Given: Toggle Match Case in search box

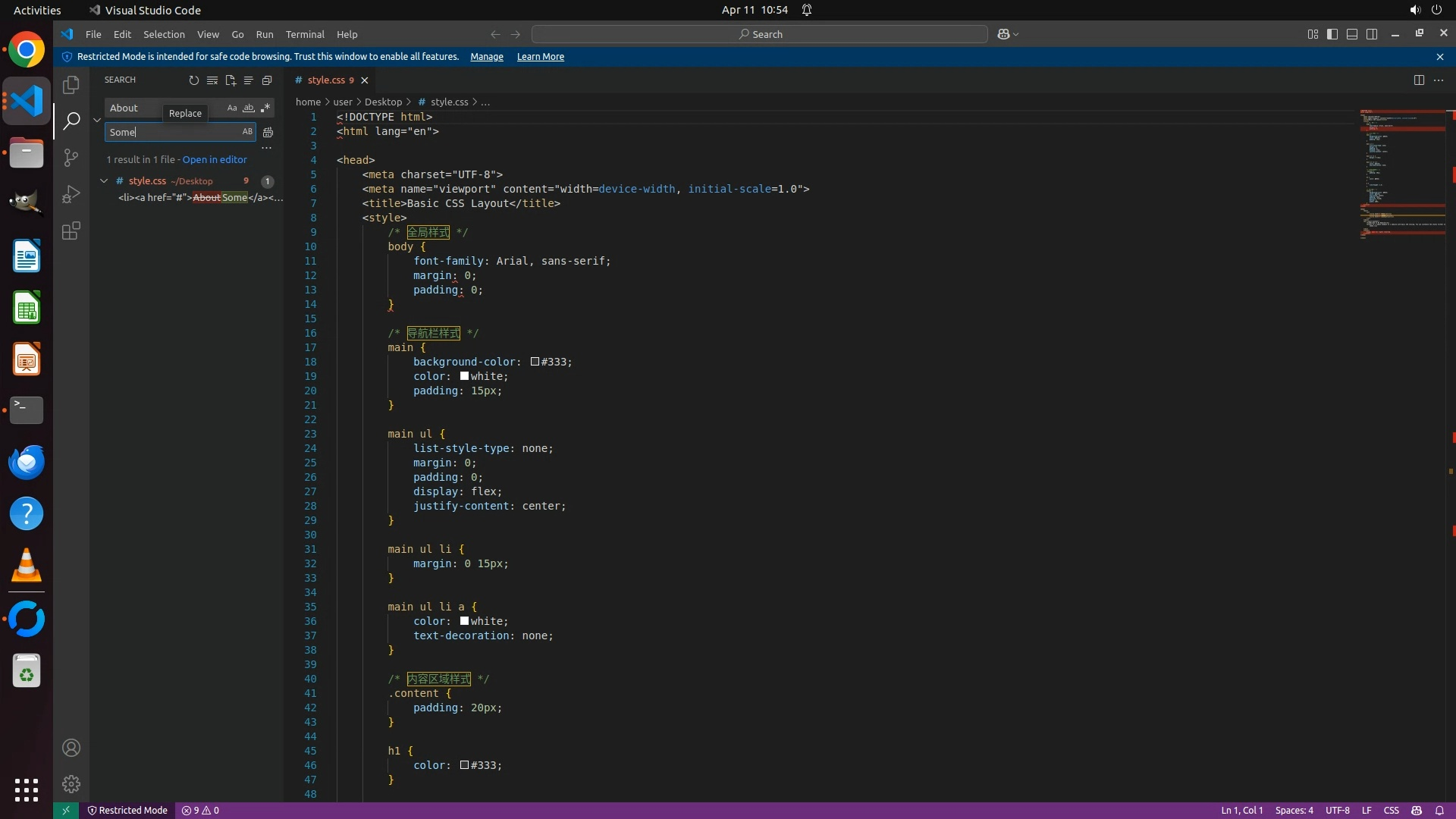Looking at the screenshot, I should [232, 108].
